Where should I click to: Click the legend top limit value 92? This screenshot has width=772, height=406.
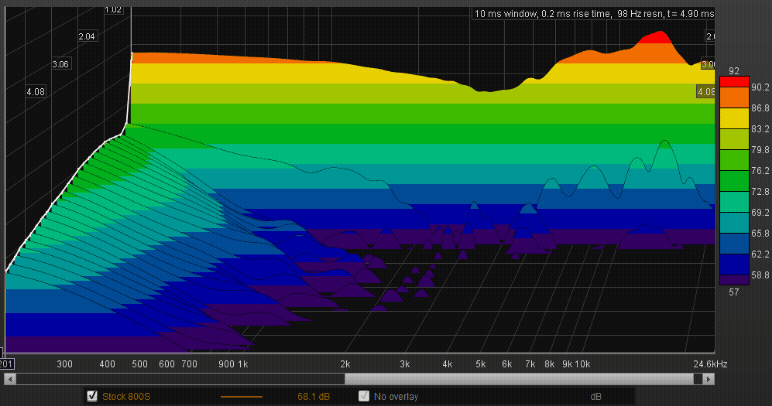[734, 71]
